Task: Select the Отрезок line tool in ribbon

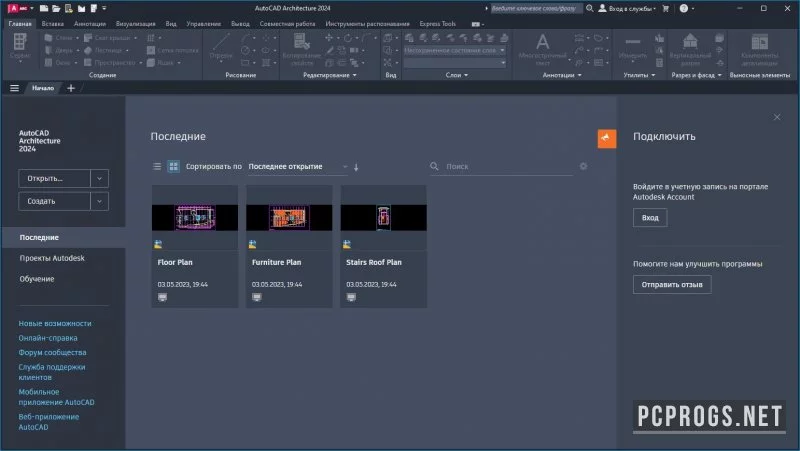Action: click(221, 47)
